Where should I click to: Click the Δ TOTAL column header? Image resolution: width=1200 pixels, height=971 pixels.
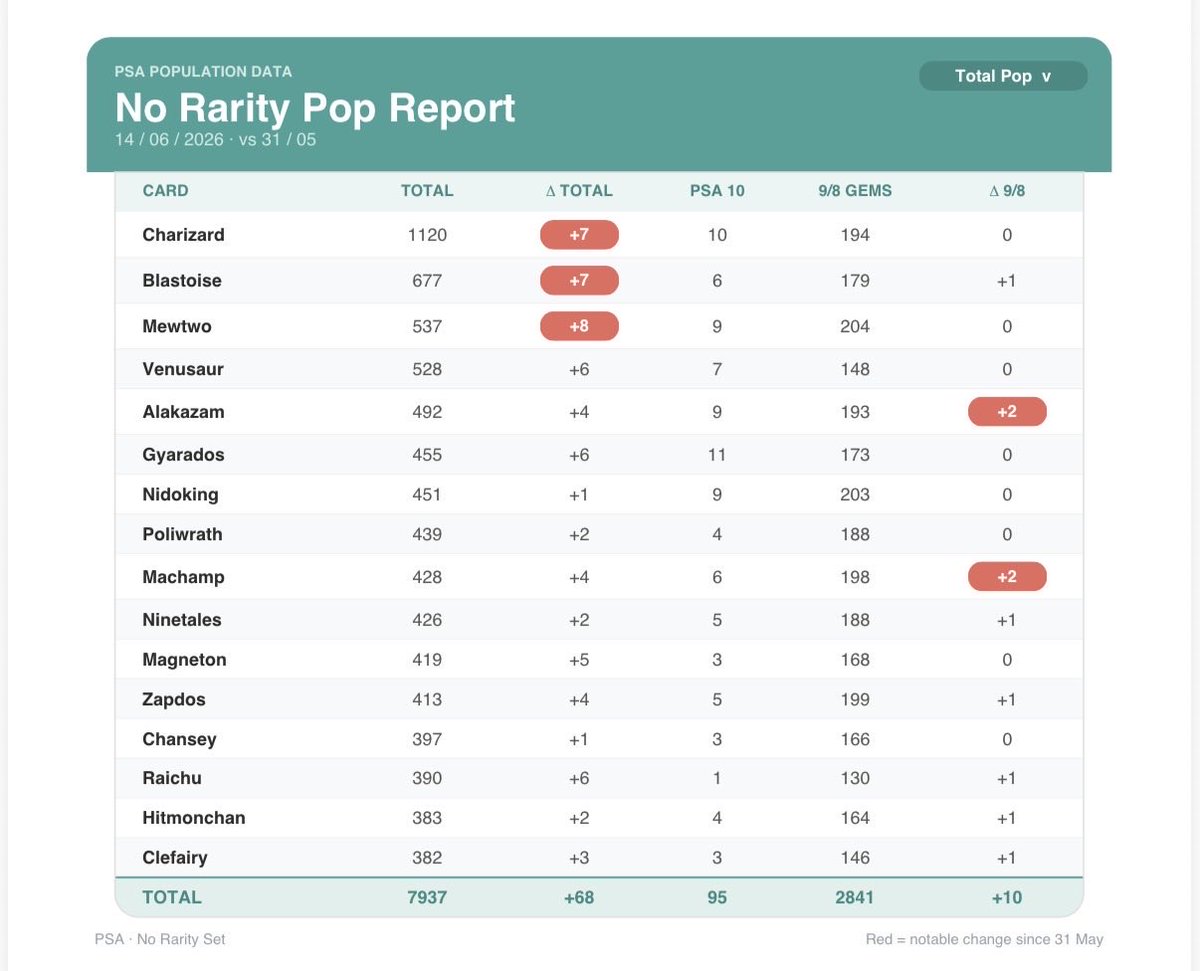pos(579,190)
